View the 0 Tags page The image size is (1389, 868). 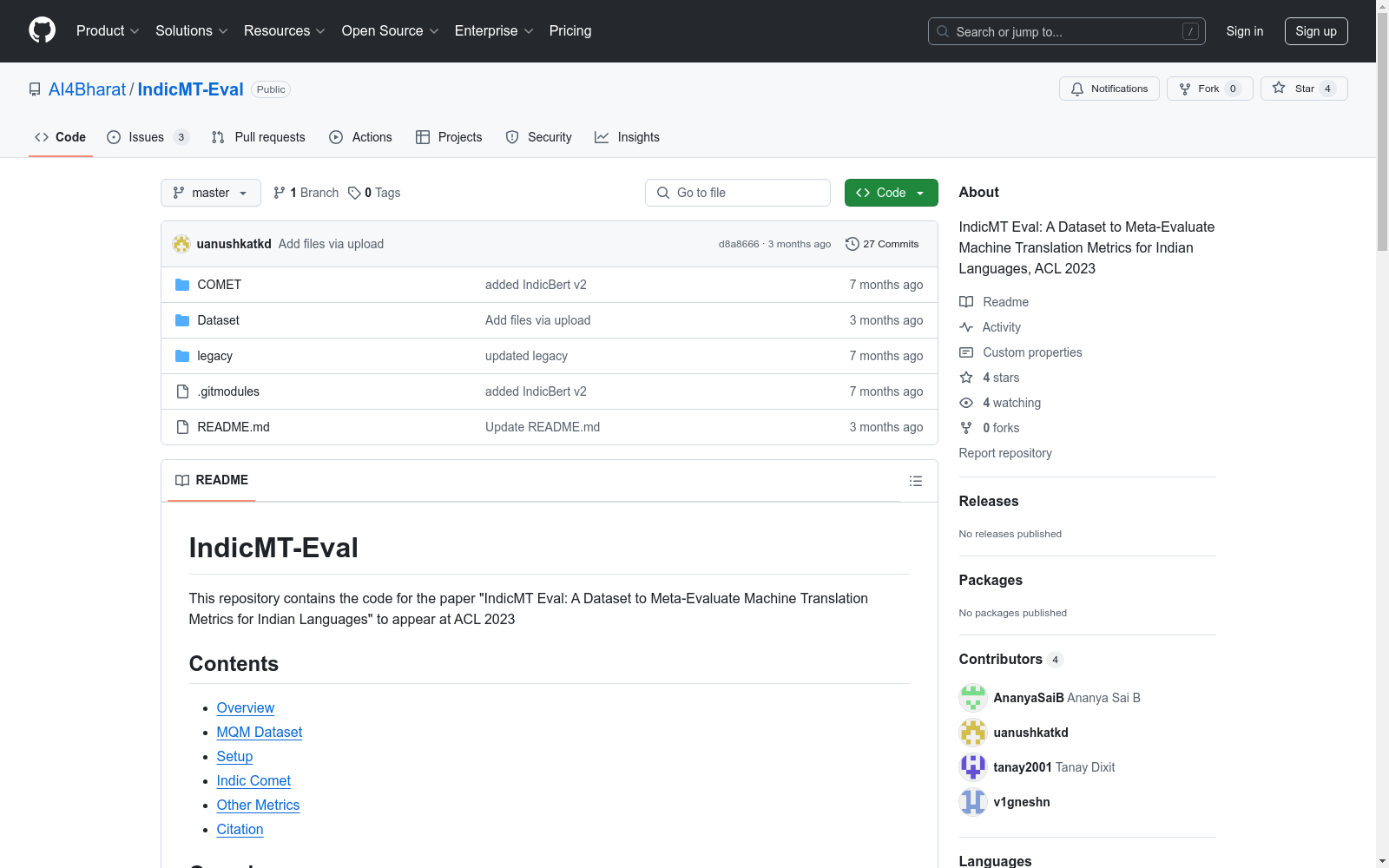(x=374, y=193)
